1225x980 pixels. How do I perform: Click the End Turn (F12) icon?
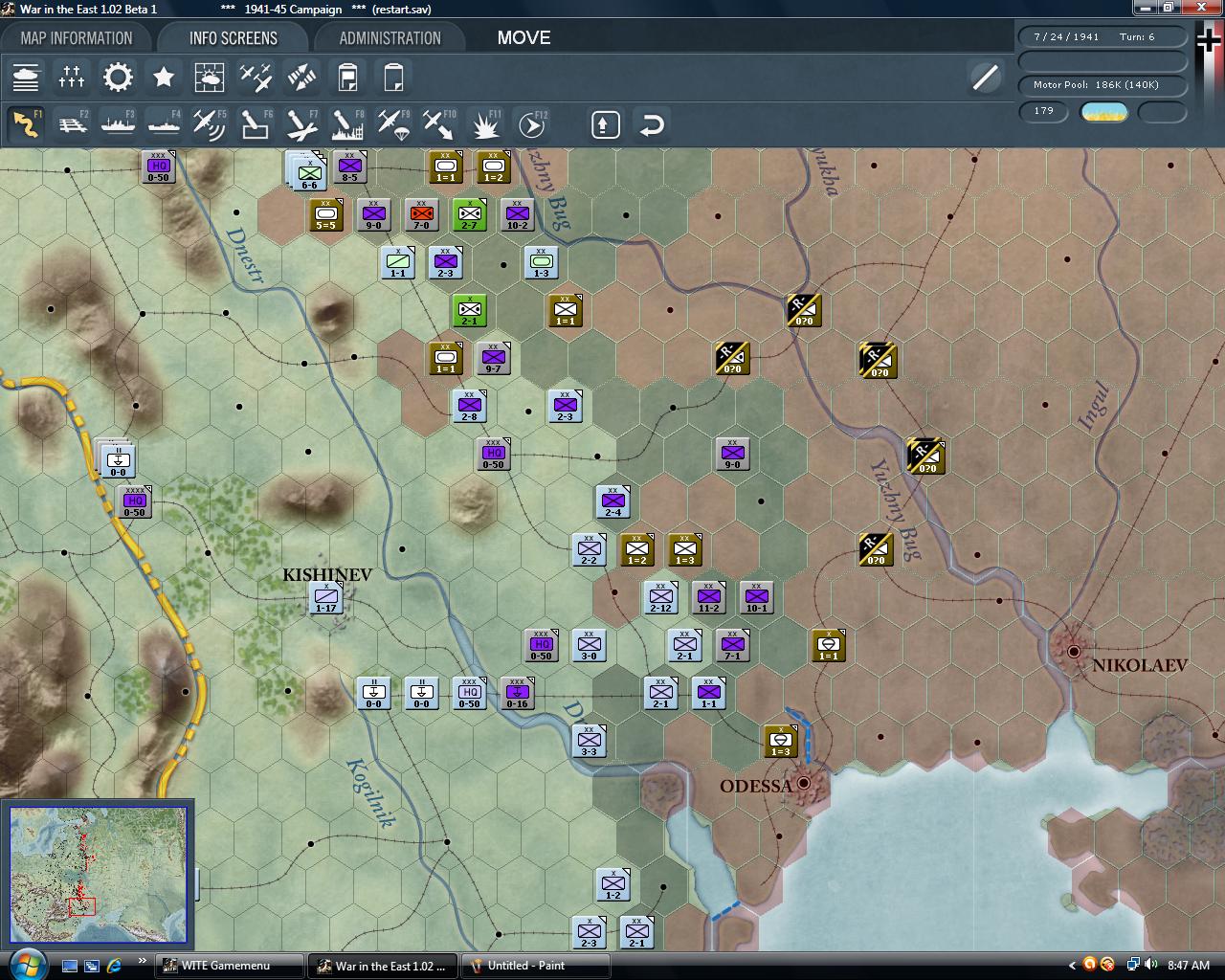(x=533, y=124)
